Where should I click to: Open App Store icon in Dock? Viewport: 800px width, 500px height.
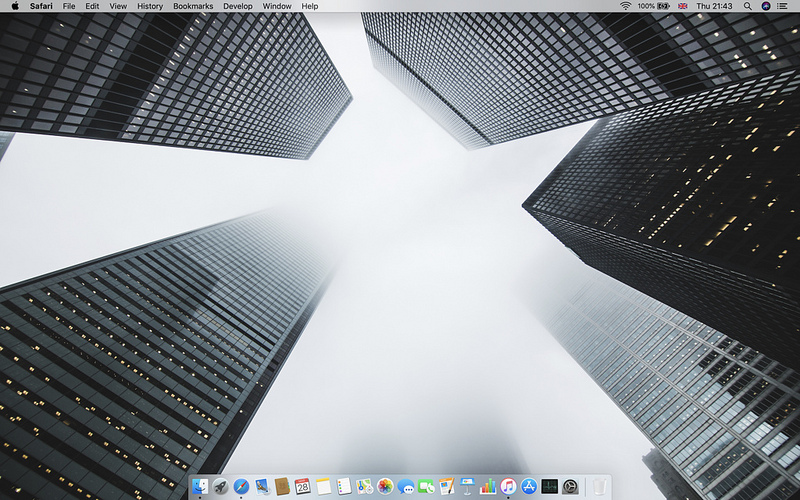click(529, 486)
